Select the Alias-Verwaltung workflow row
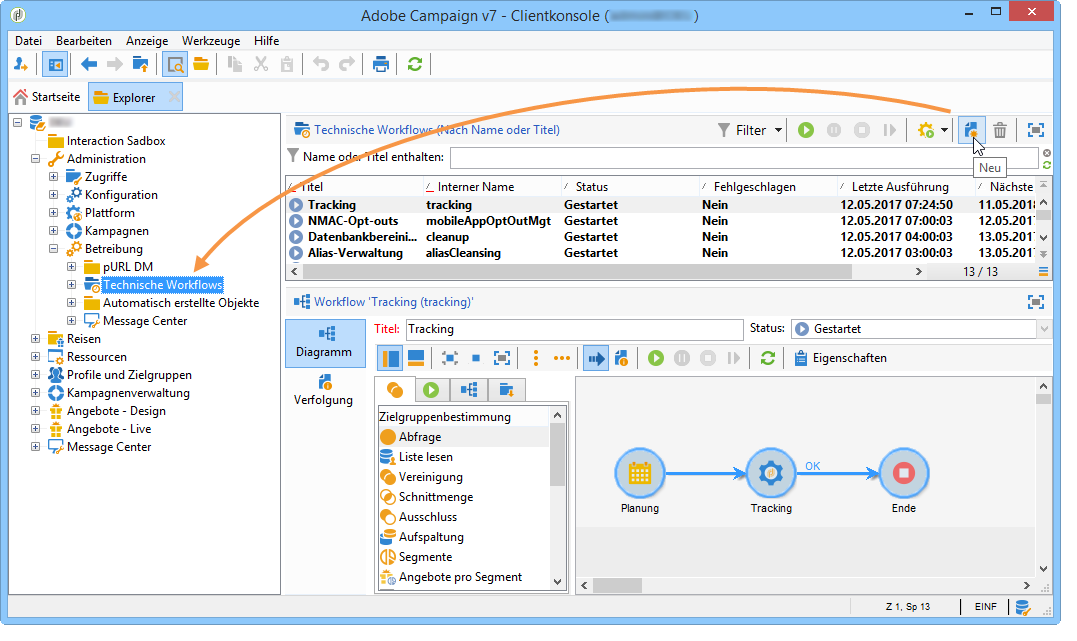 pos(659,253)
